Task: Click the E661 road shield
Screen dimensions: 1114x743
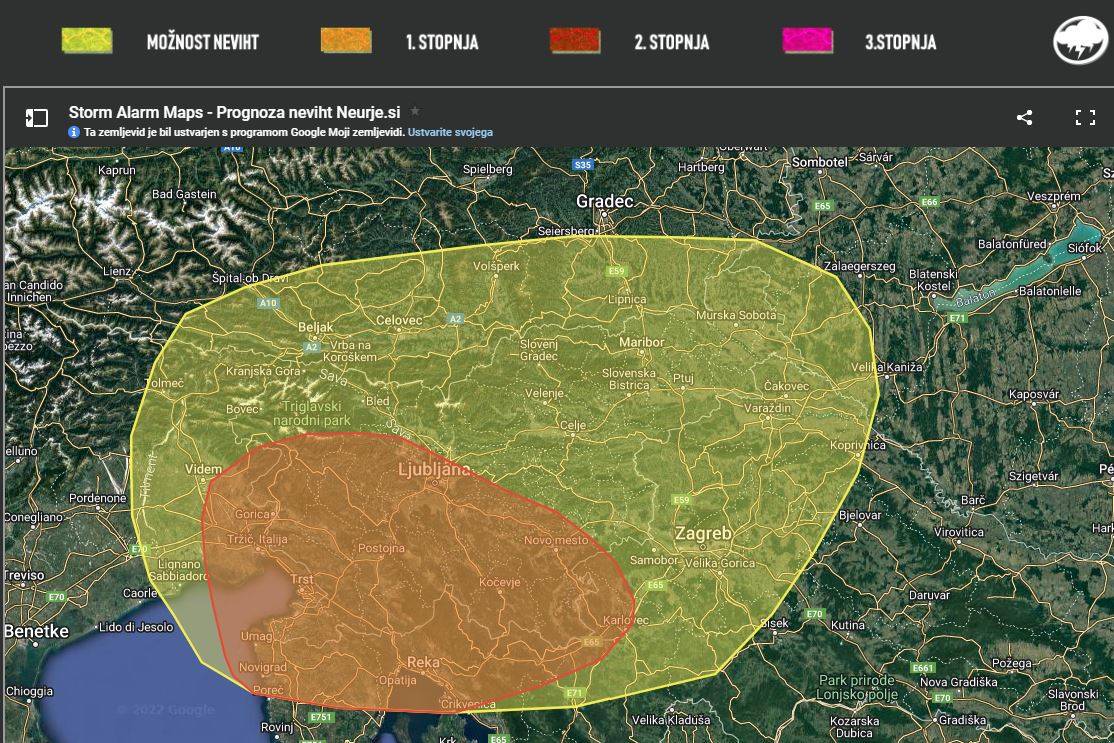Action: pos(923,668)
